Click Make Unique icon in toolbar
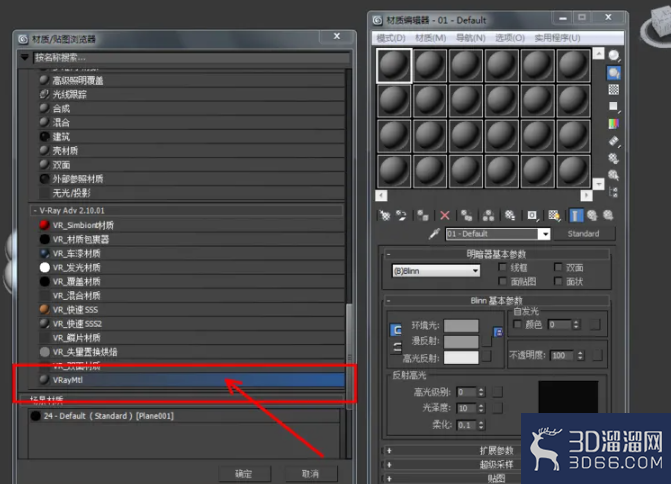Image resolution: width=671 pixels, height=484 pixels. click(x=488, y=216)
